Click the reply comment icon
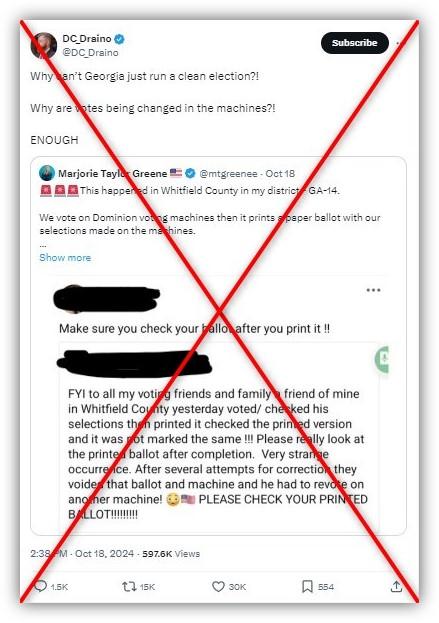The image size is (439, 623). [x=40, y=586]
